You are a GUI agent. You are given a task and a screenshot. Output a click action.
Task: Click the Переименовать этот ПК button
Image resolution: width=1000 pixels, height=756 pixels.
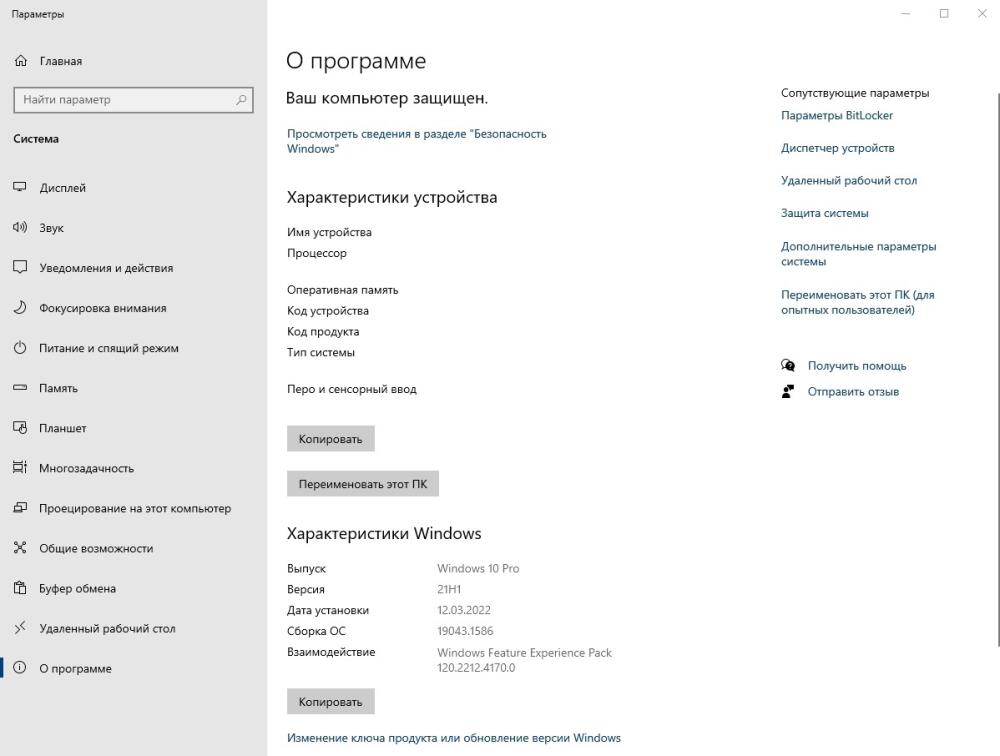[363, 484]
